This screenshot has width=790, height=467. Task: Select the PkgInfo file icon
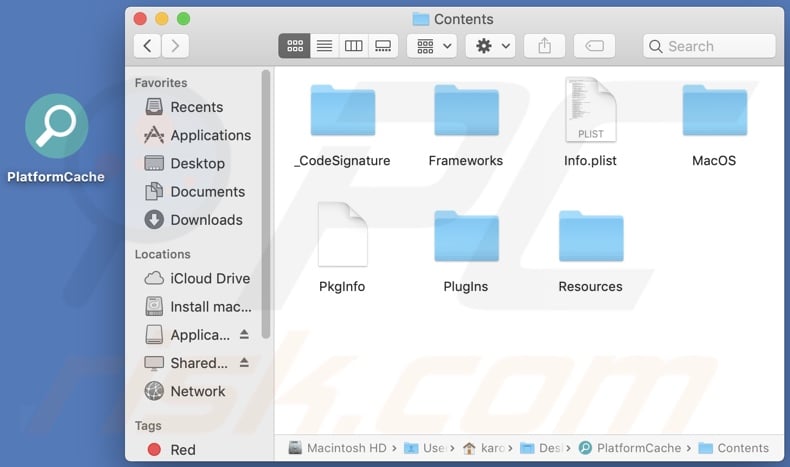343,234
